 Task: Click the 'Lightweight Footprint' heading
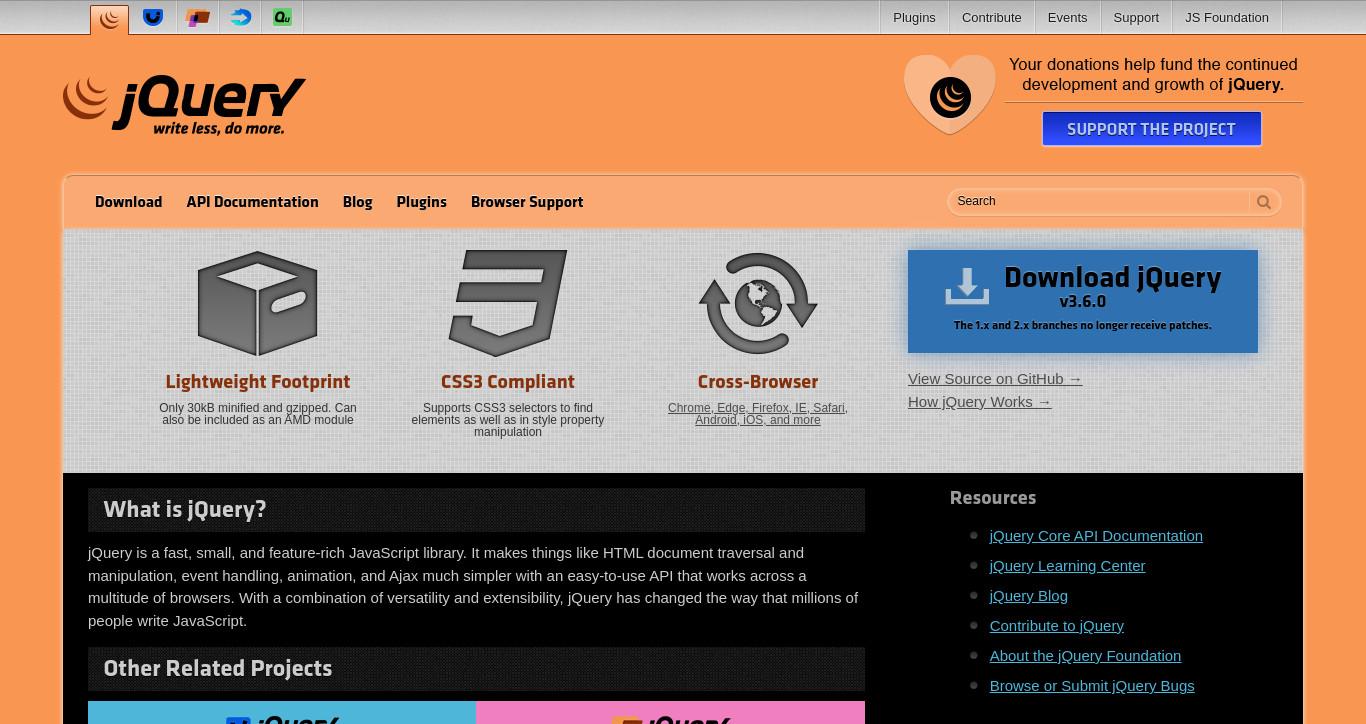click(x=258, y=382)
